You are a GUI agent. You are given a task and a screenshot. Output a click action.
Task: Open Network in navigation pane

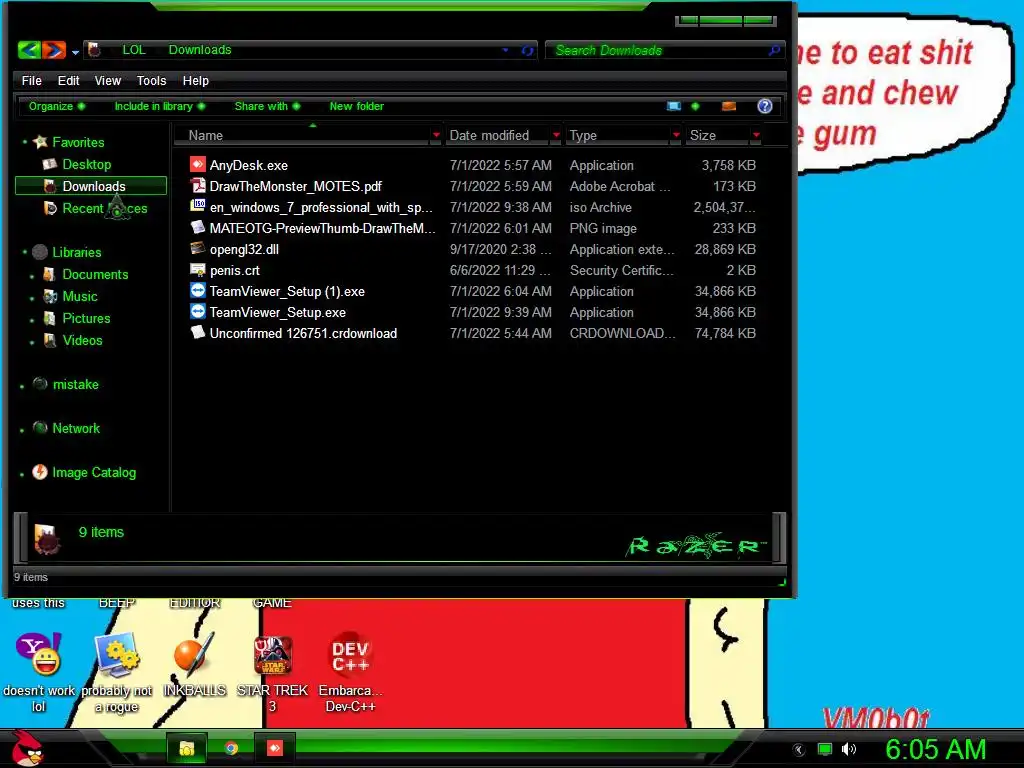76,428
